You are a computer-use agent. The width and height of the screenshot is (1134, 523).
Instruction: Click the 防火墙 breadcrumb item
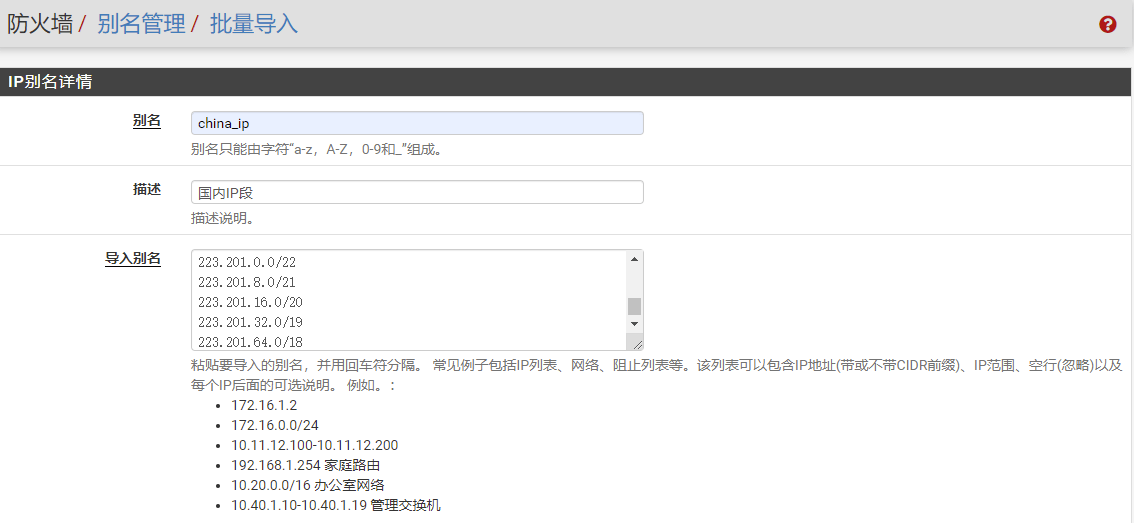[40, 24]
